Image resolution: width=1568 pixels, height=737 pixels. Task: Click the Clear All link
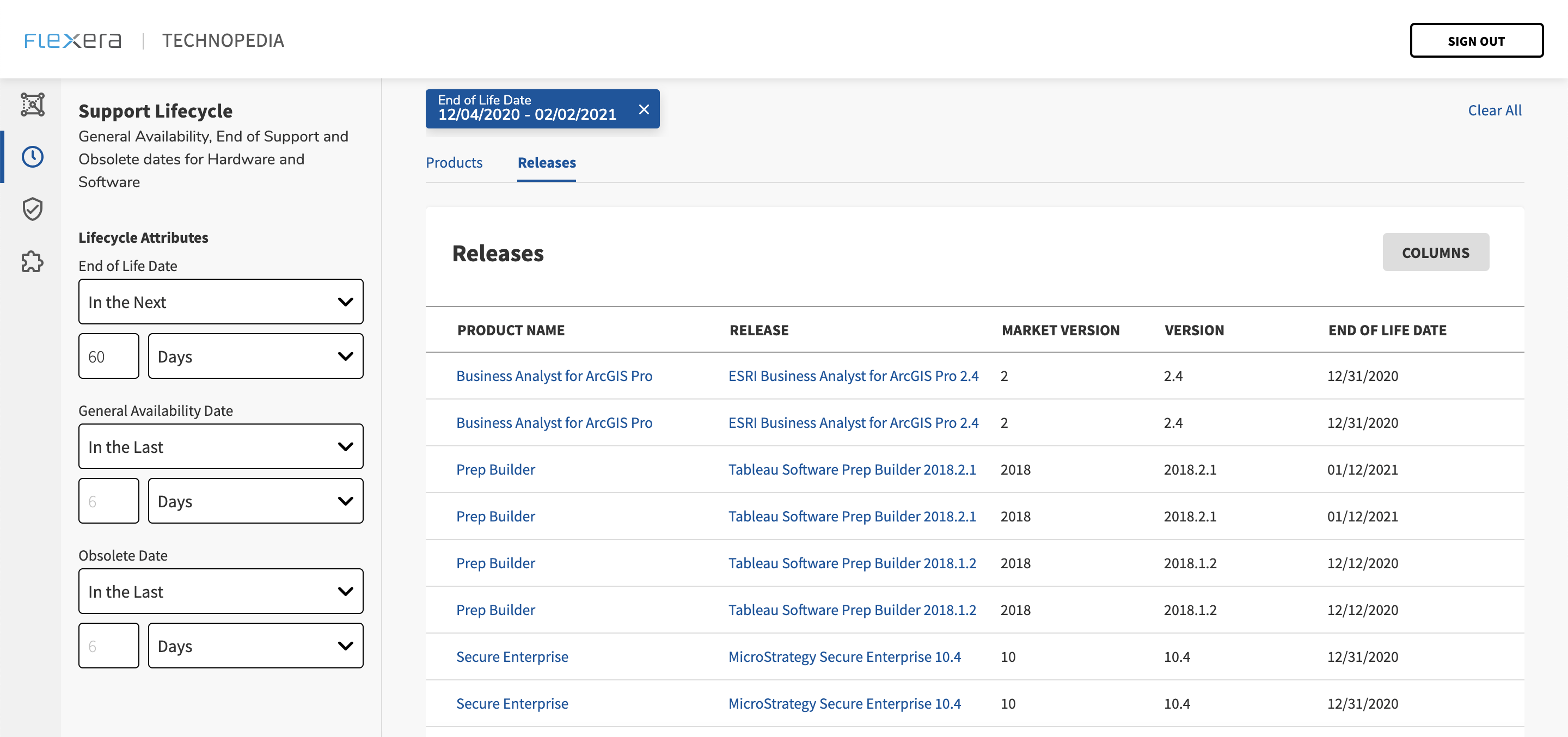[1494, 110]
